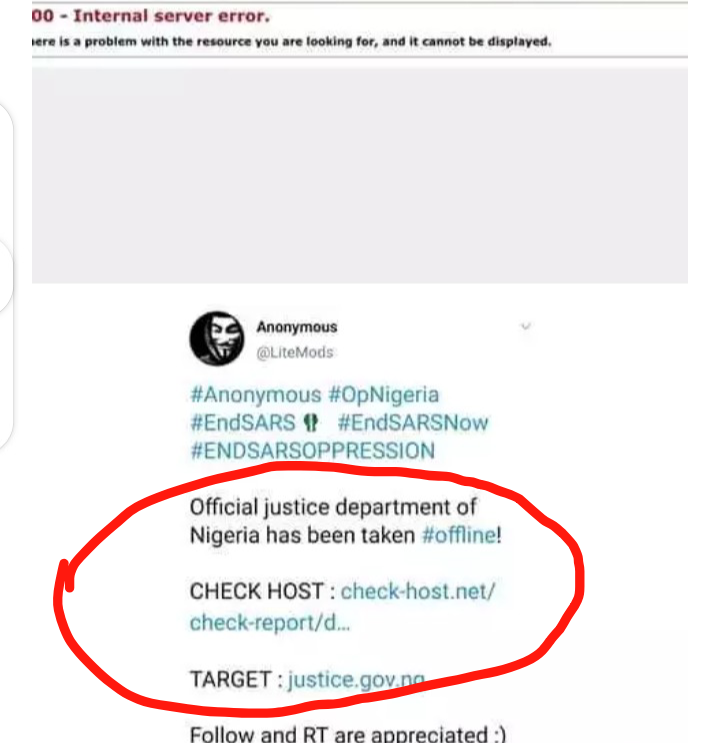Visit the justice.gov.ng target link
720x743 pixels.
click(356, 680)
